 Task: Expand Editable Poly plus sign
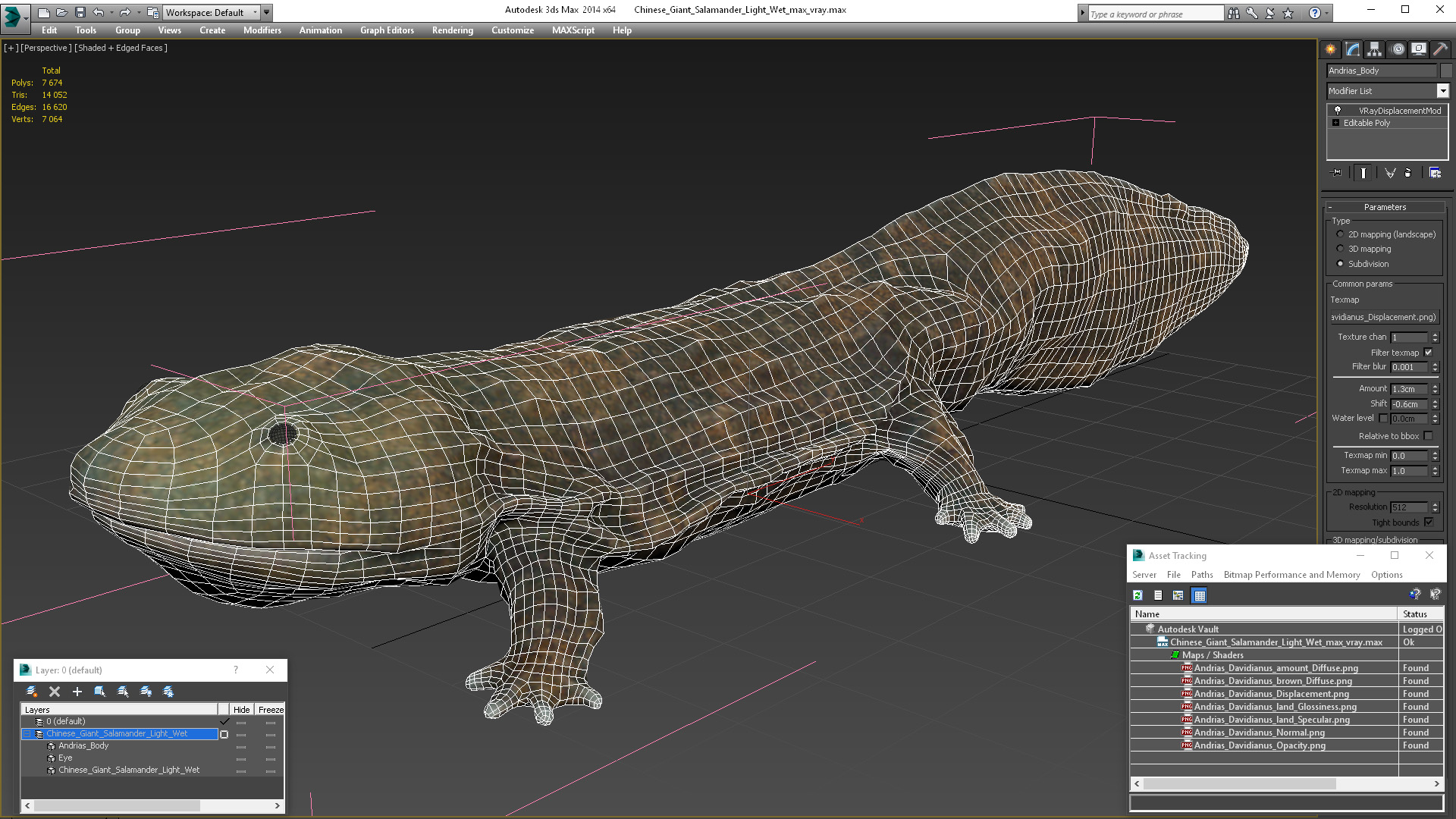pos(1336,123)
